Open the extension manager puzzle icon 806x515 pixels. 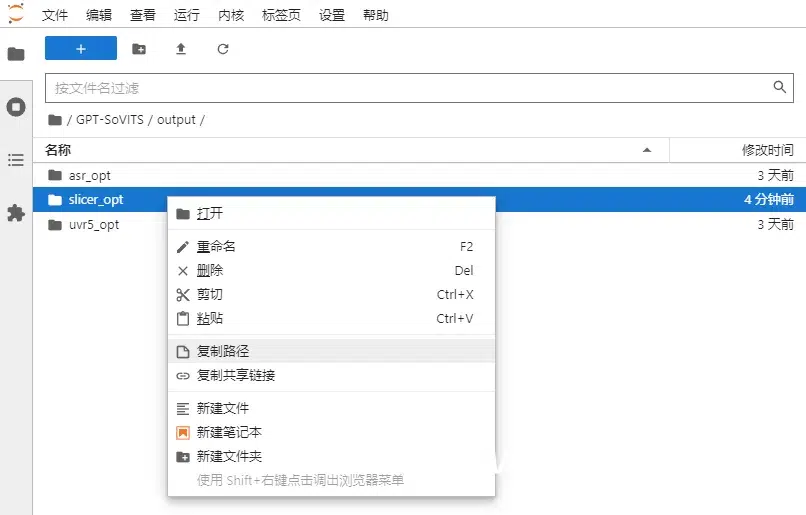16,213
